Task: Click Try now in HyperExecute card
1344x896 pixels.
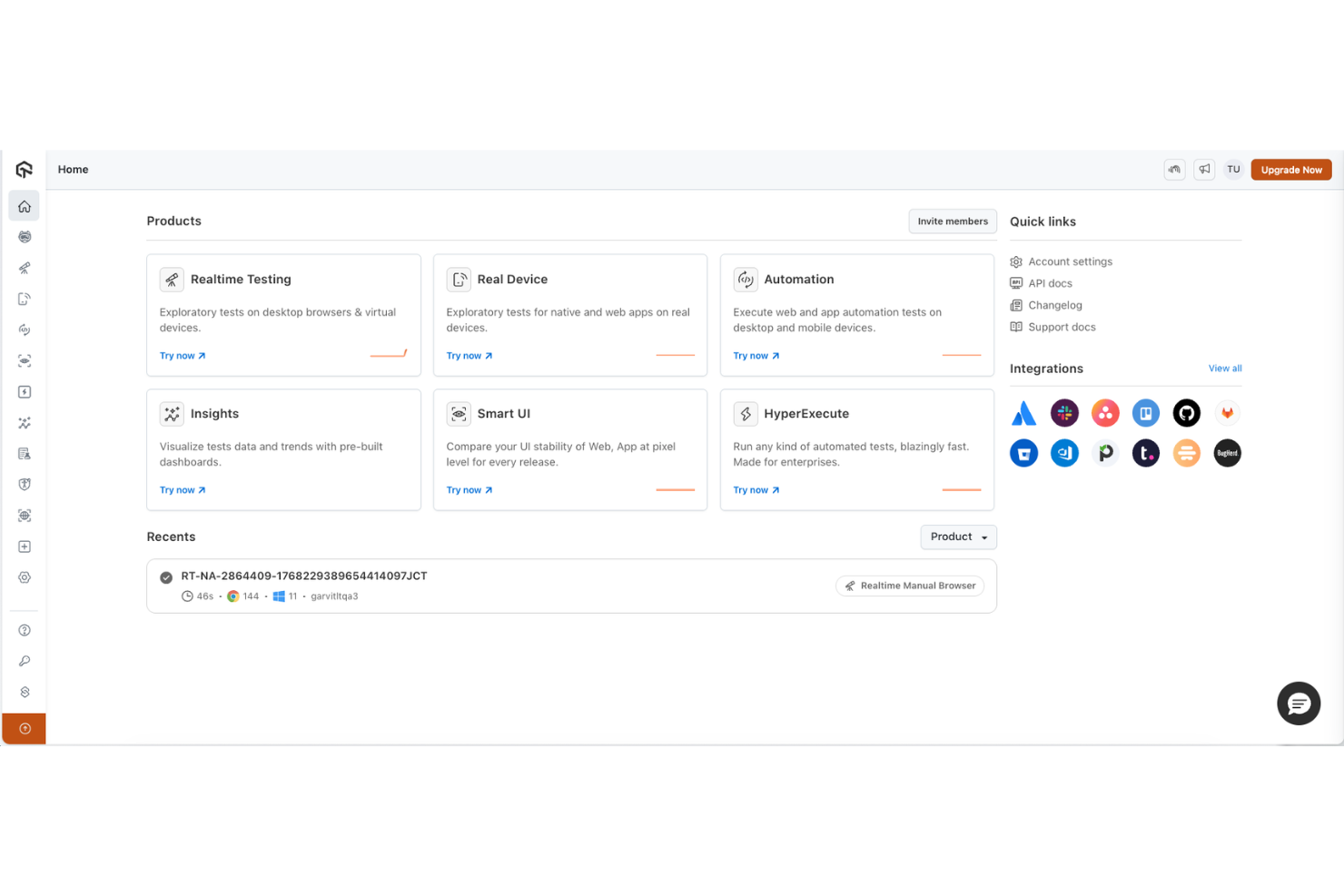Action: click(x=756, y=490)
